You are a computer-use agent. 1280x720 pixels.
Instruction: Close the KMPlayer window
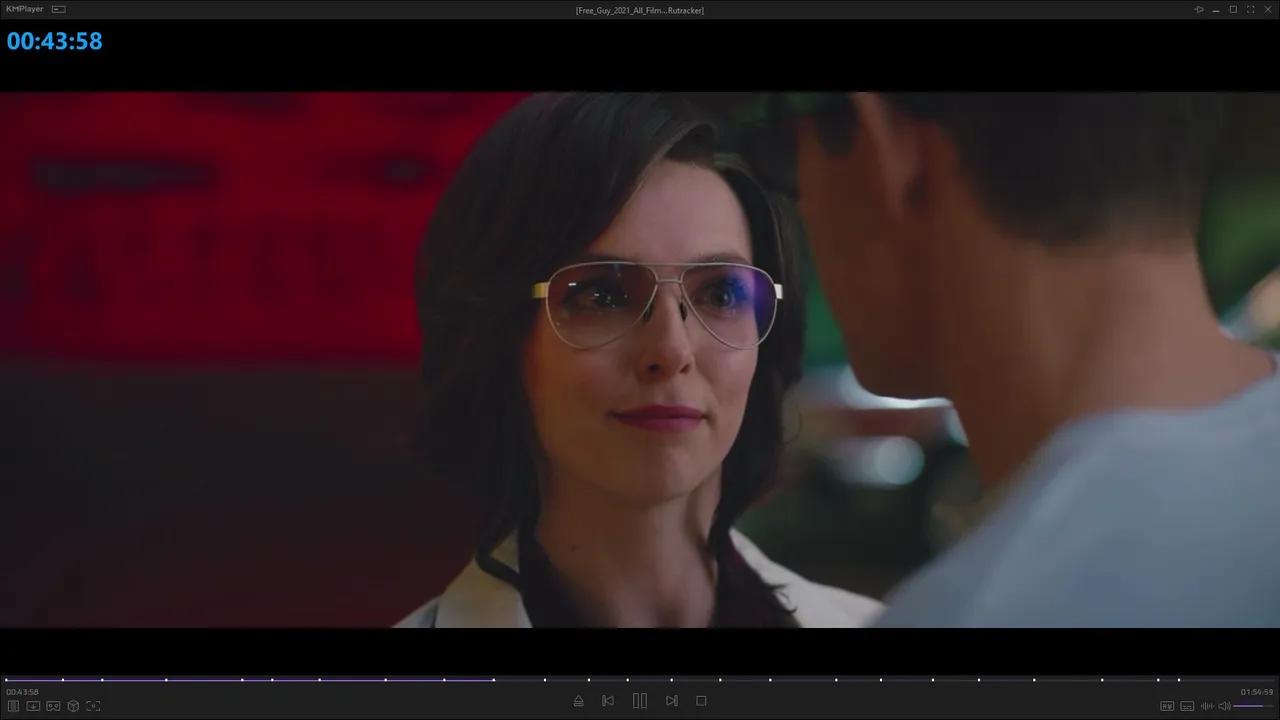(1267, 10)
